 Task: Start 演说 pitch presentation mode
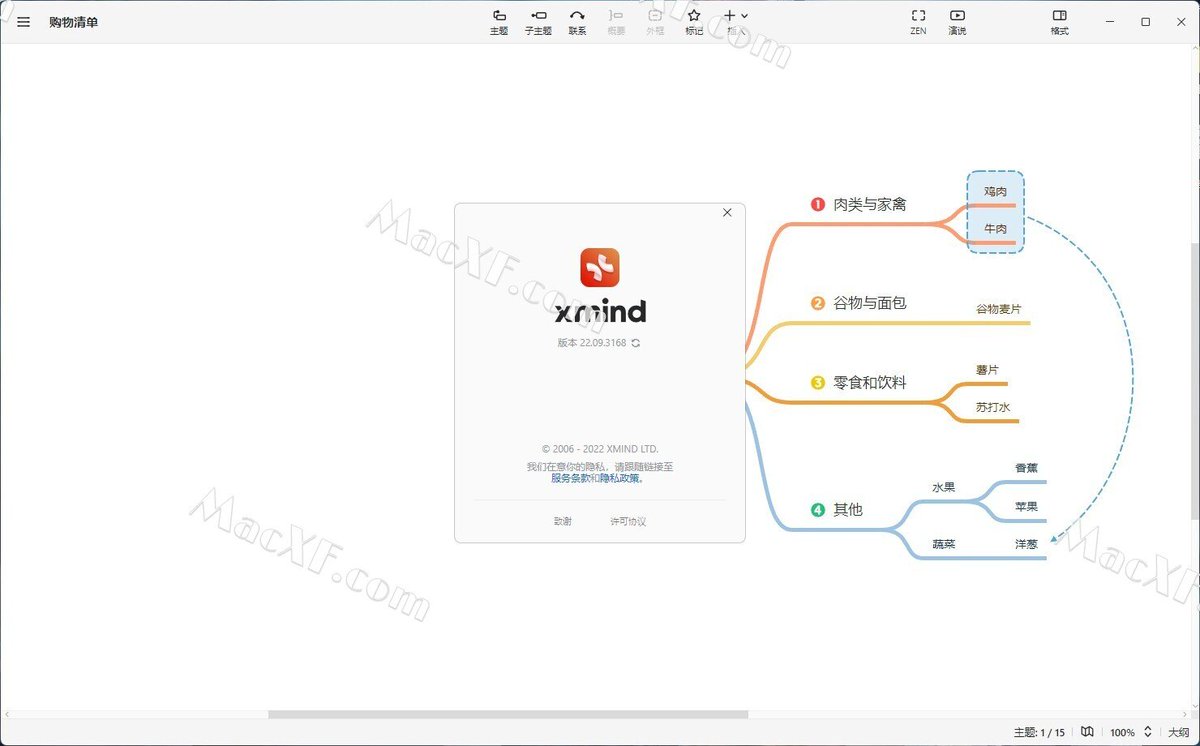957,21
